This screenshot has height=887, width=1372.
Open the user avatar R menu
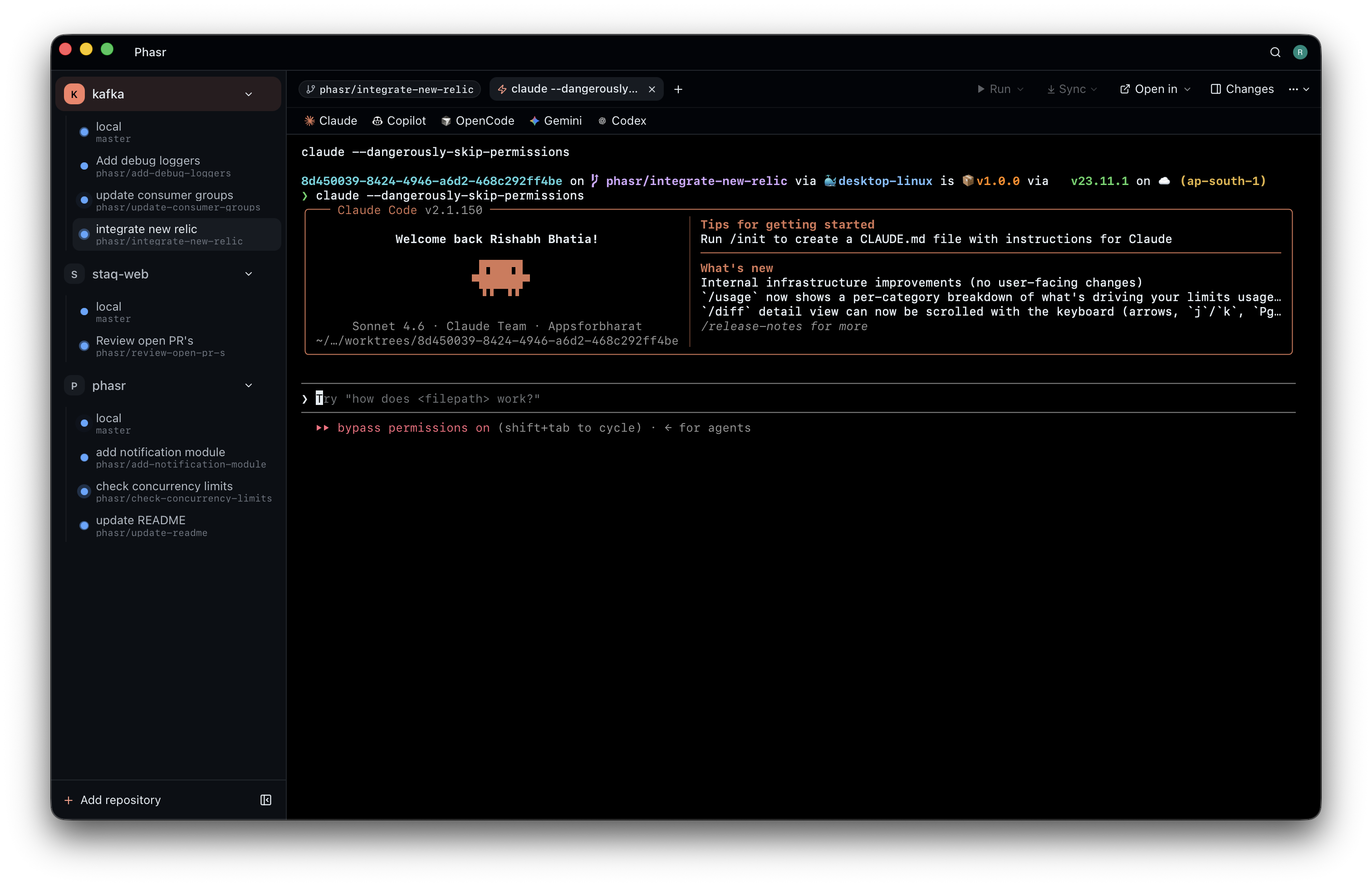click(1299, 52)
